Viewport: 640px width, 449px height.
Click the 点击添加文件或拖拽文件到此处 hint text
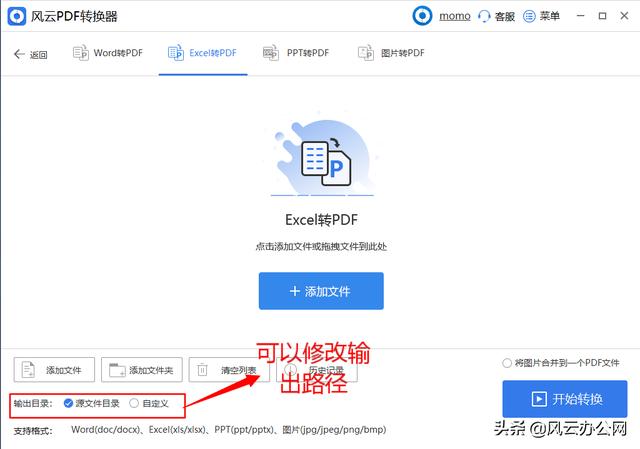coord(321,247)
